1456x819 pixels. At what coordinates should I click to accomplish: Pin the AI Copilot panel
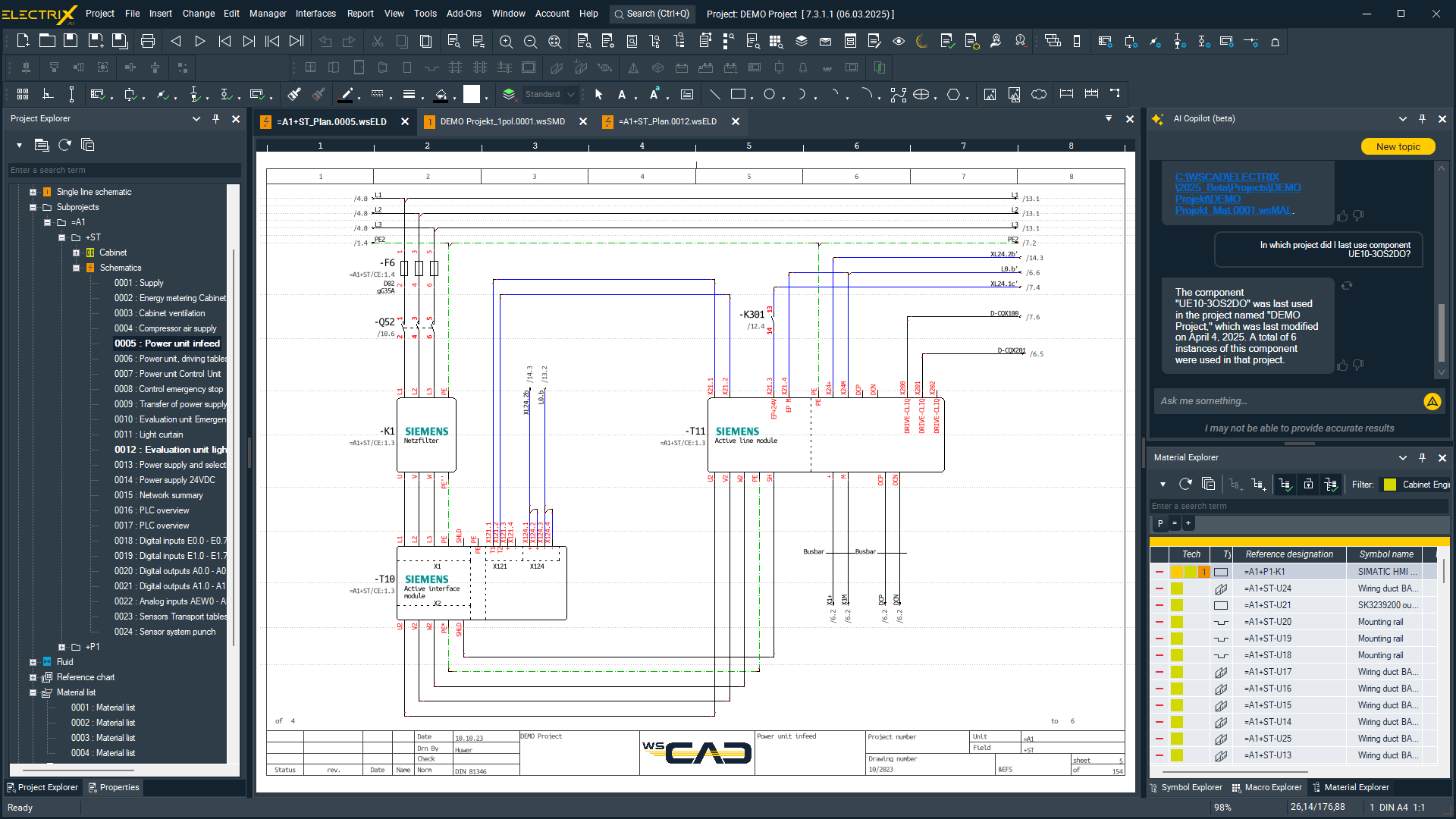click(x=1422, y=119)
